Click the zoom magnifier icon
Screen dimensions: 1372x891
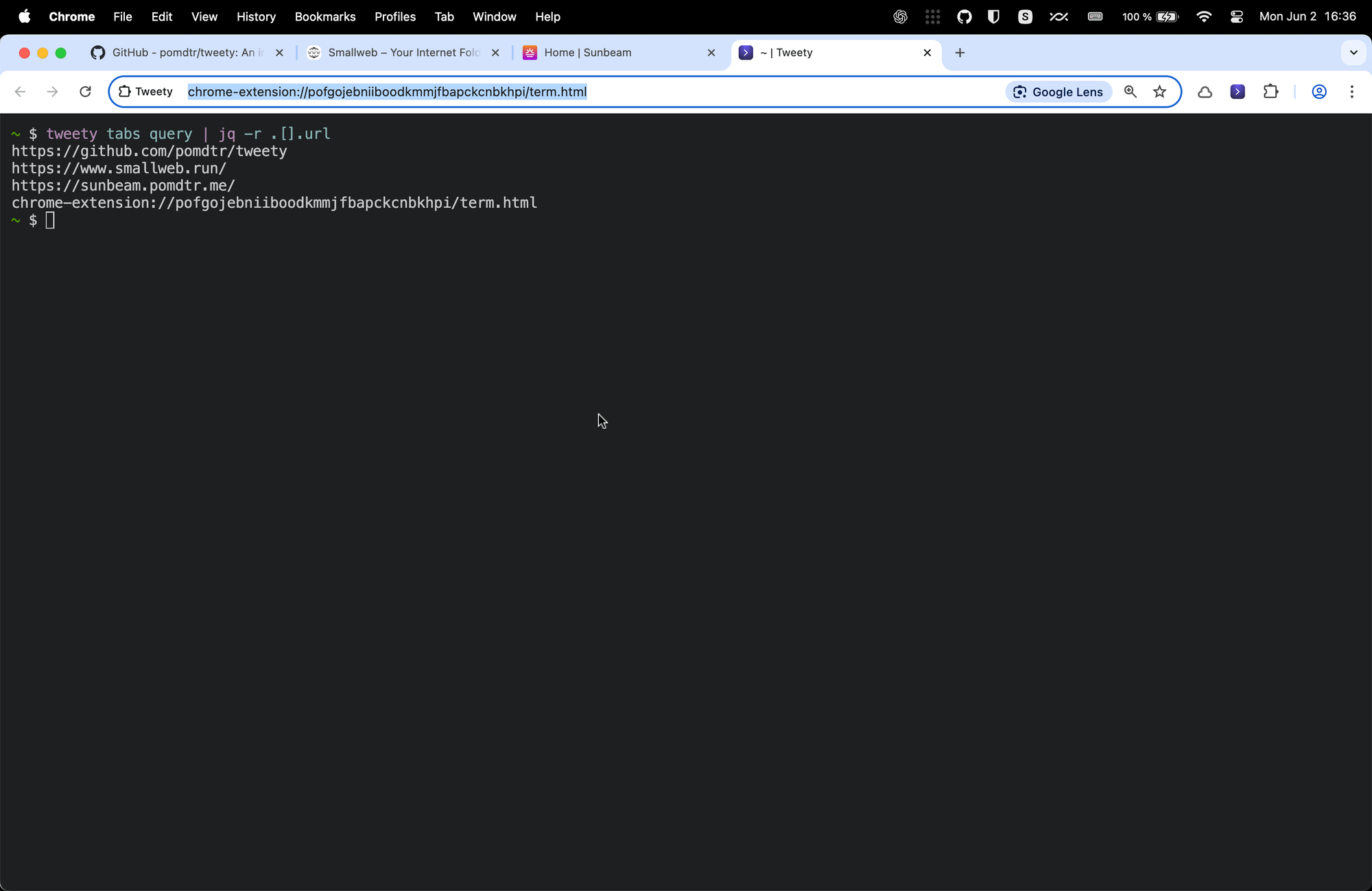[x=1131, y=92]
